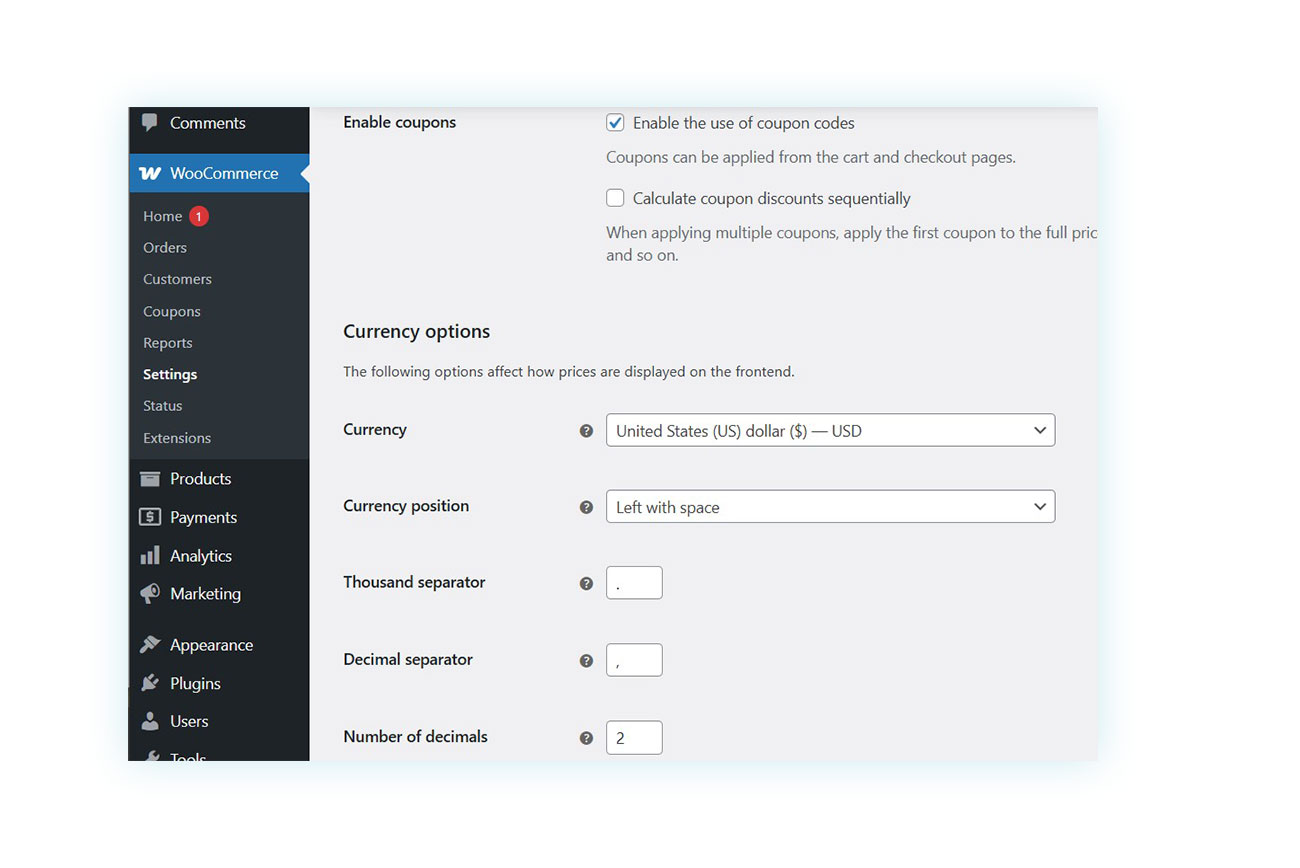The height and width of the screenshot is (868, 1300).
Task: Click 'The following options affect' description
Action: [569, 371]
